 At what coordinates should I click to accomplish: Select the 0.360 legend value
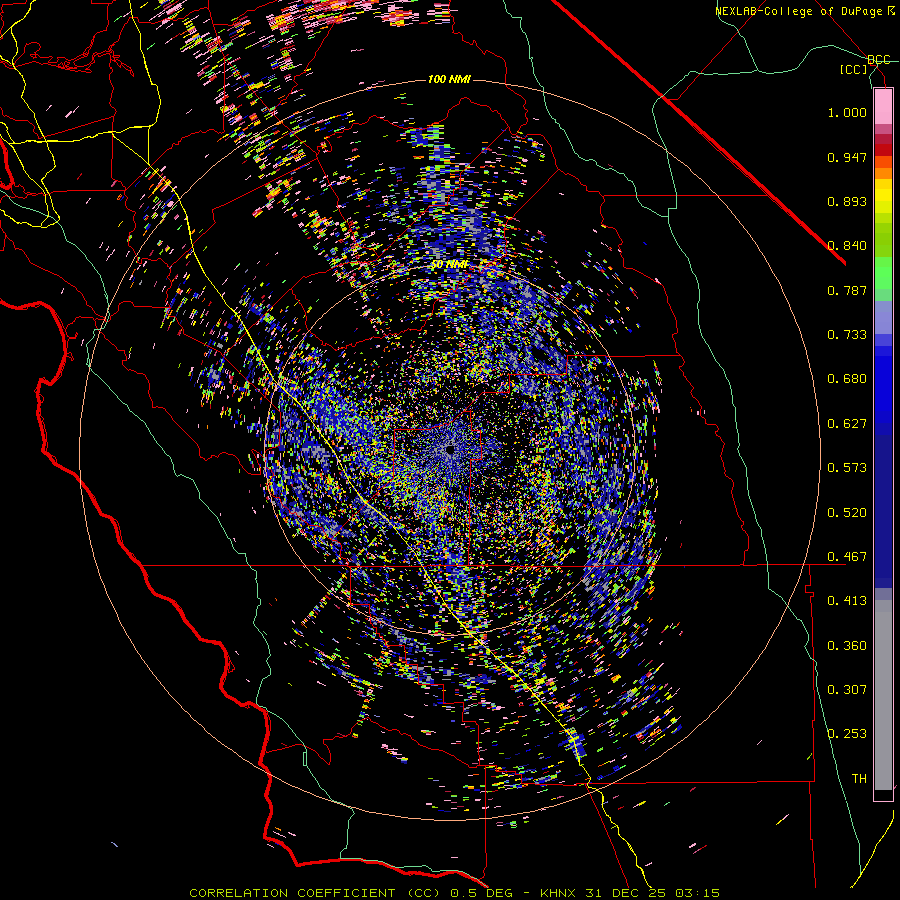pos(847,646)
